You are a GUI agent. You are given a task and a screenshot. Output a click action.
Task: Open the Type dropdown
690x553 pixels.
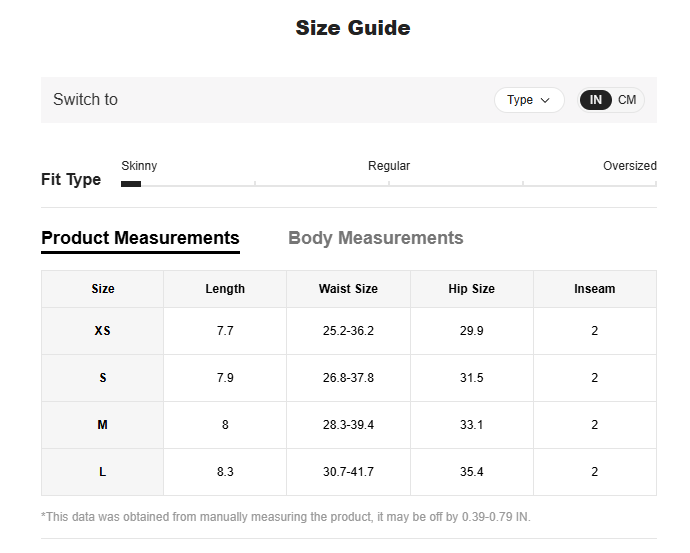529,100
